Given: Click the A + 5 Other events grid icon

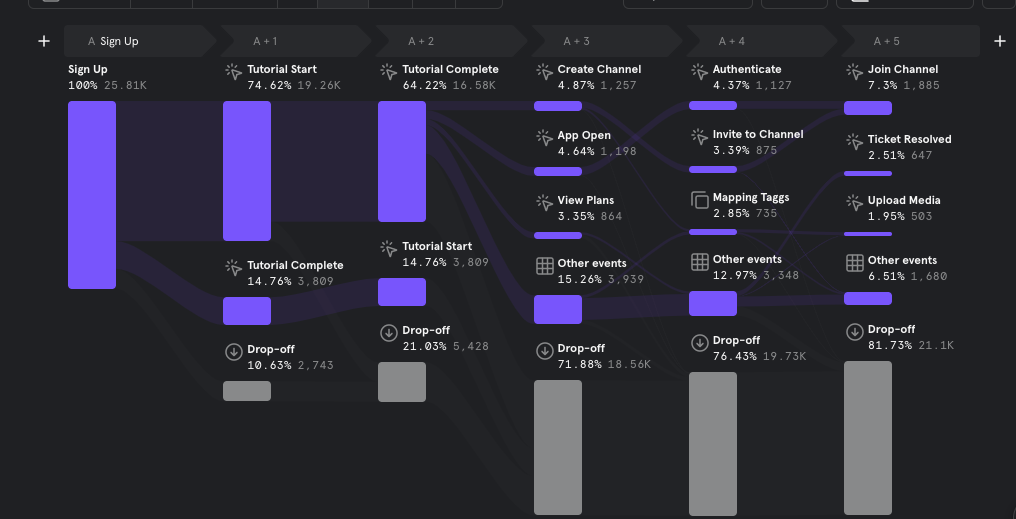Looking at the screenshot, I should [855, 262].
